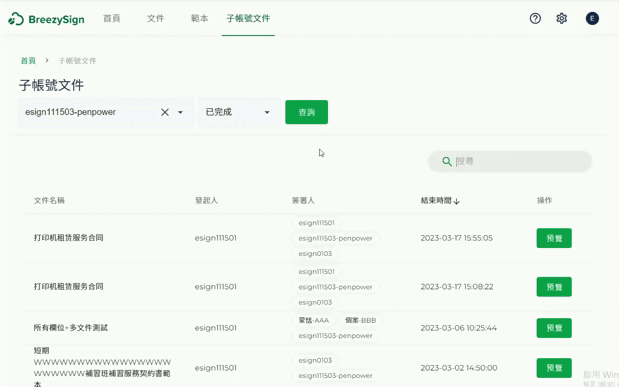Go to 文件 tab
This screenshot has width=619, height=387.
pos(156,19)
